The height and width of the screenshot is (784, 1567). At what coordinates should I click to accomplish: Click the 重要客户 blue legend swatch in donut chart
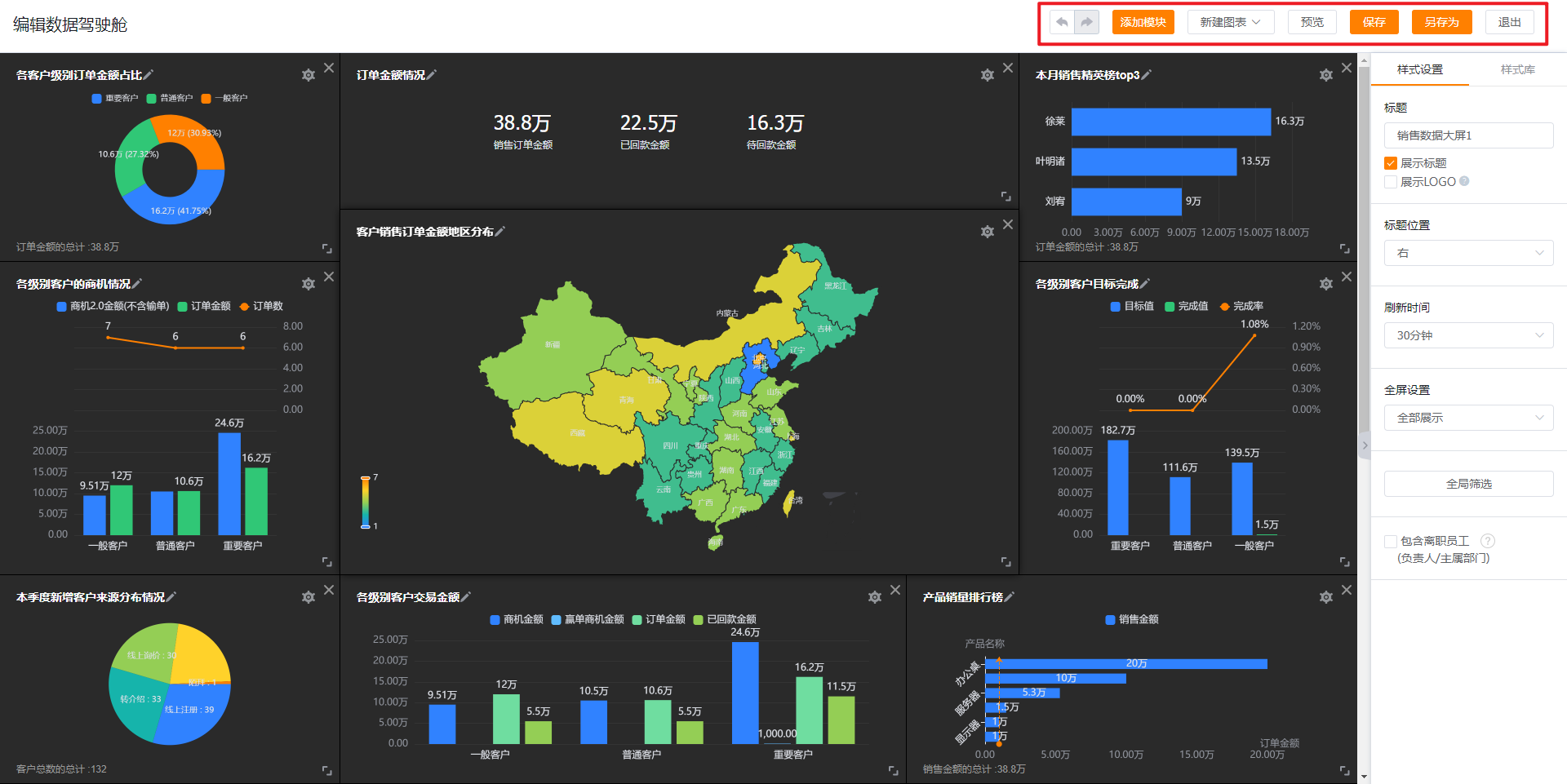point(96,99)
